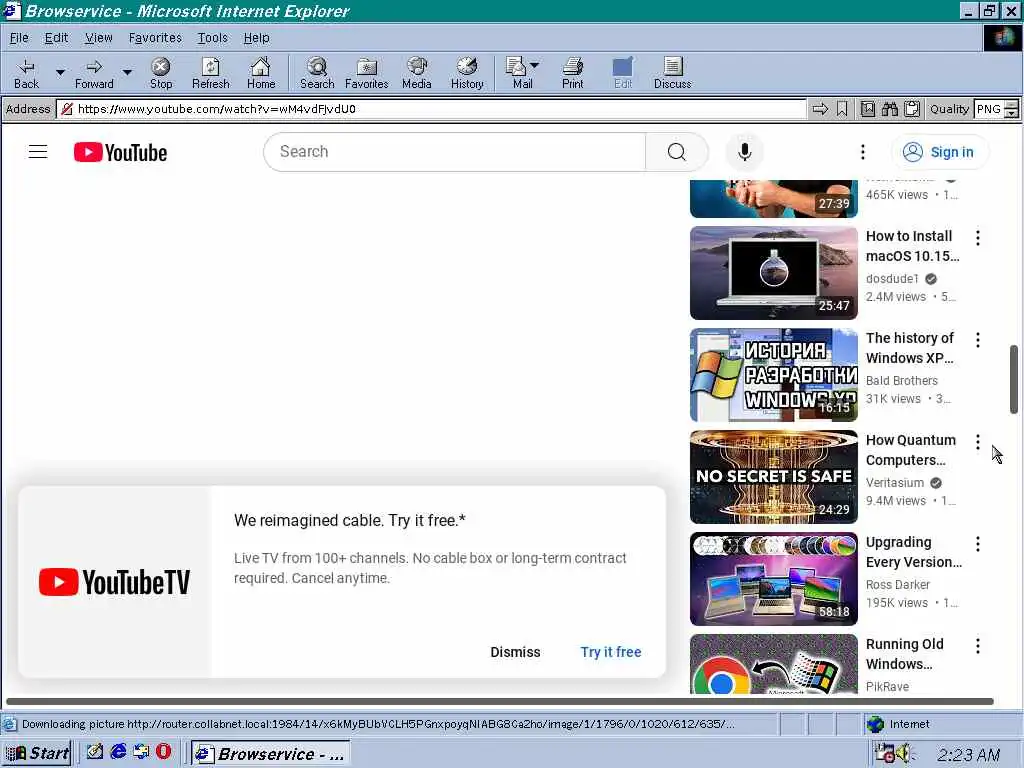
Task: Open options for How to Install macOS video
Action: point(978,238)
